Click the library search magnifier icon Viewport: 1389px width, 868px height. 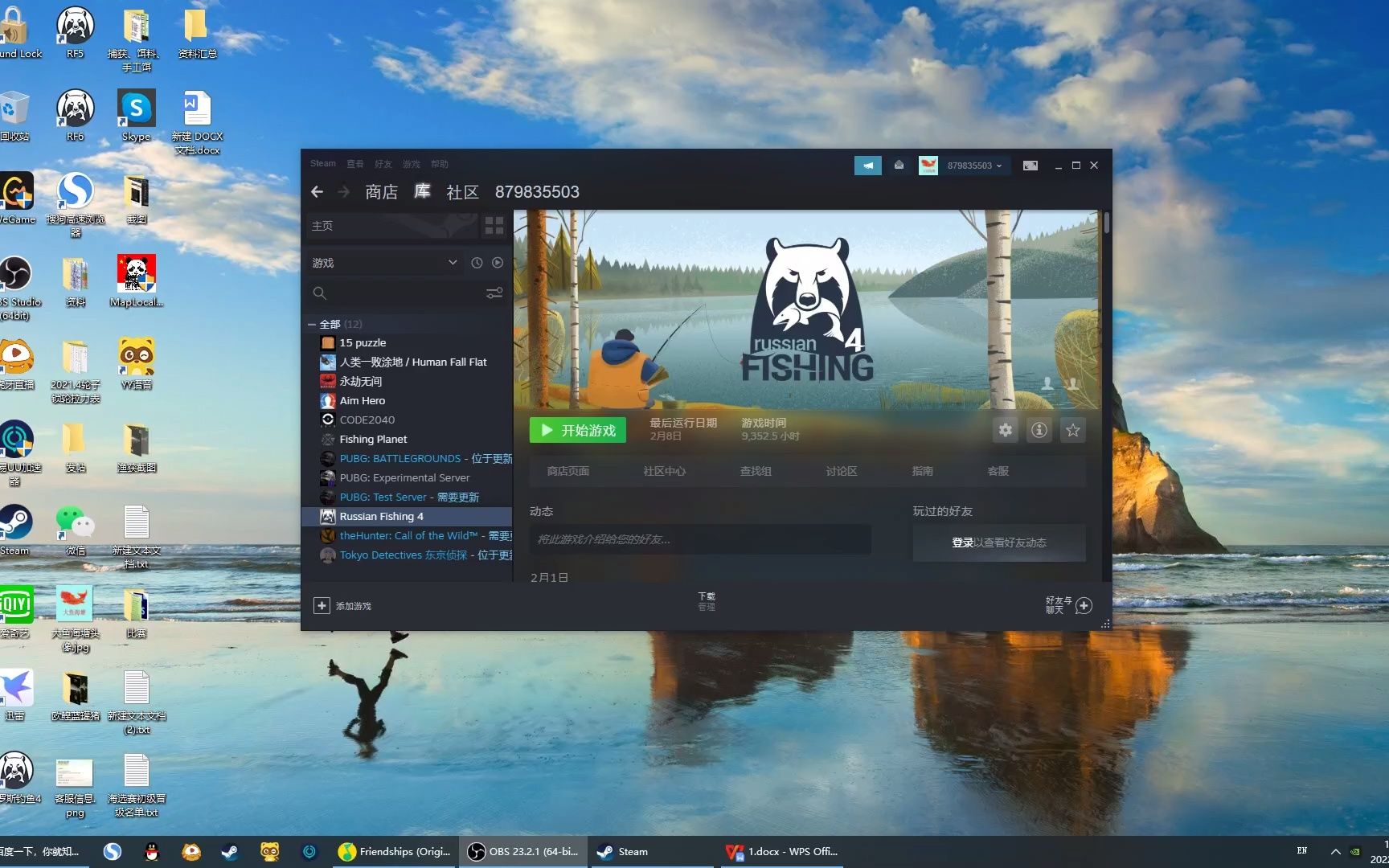tap(319, 293)
